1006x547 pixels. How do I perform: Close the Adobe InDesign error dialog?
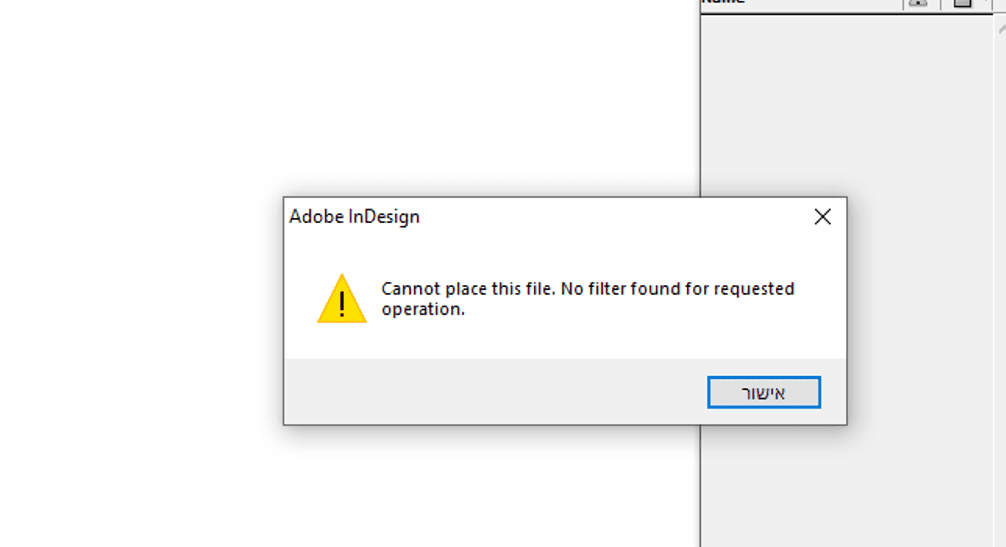[823, 217]
